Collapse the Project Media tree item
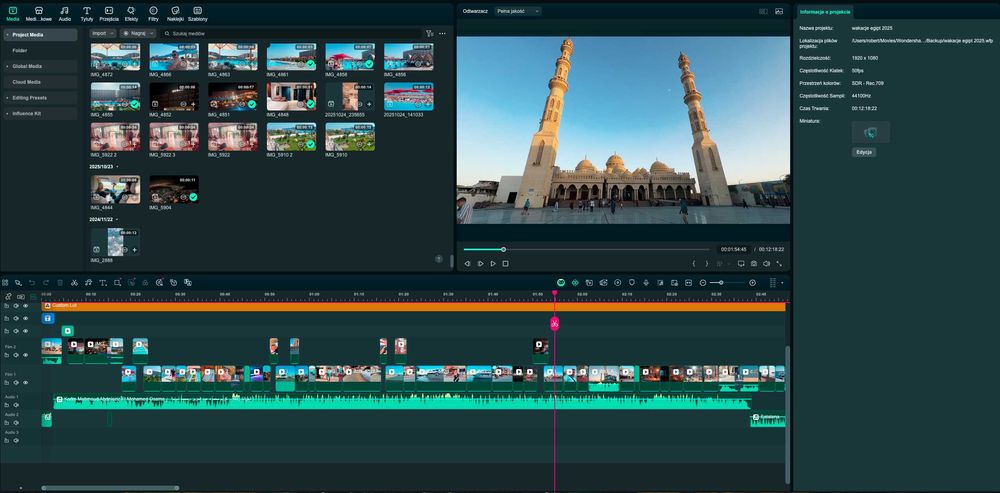The height and width of the screenshot is (493, 1000). click(7, 34)
